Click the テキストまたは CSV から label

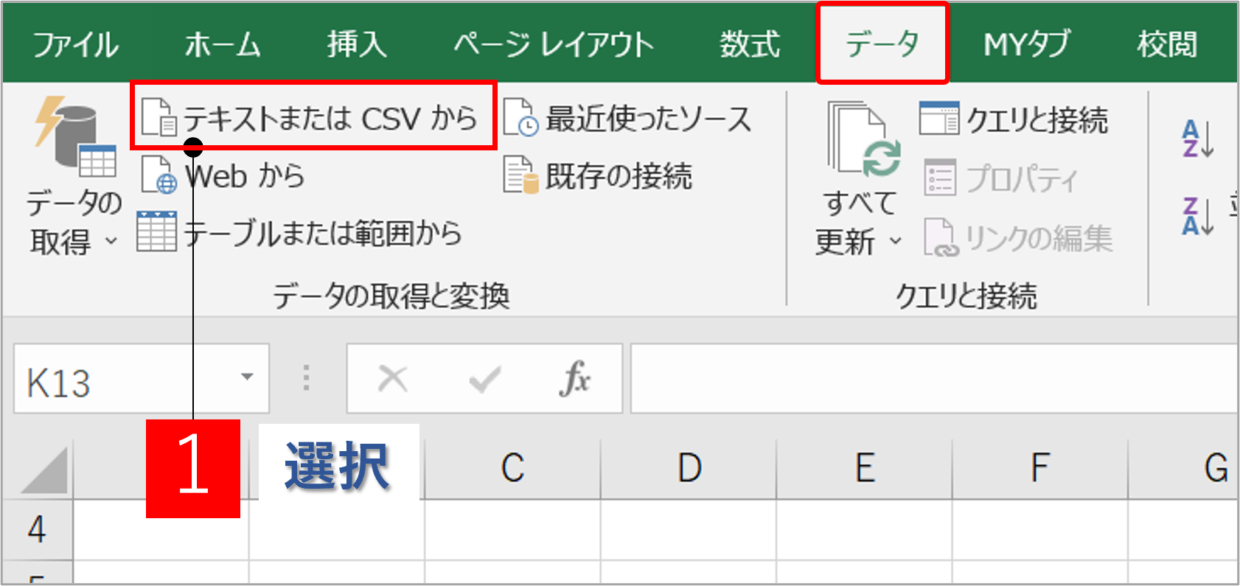(x=331, y=119)
